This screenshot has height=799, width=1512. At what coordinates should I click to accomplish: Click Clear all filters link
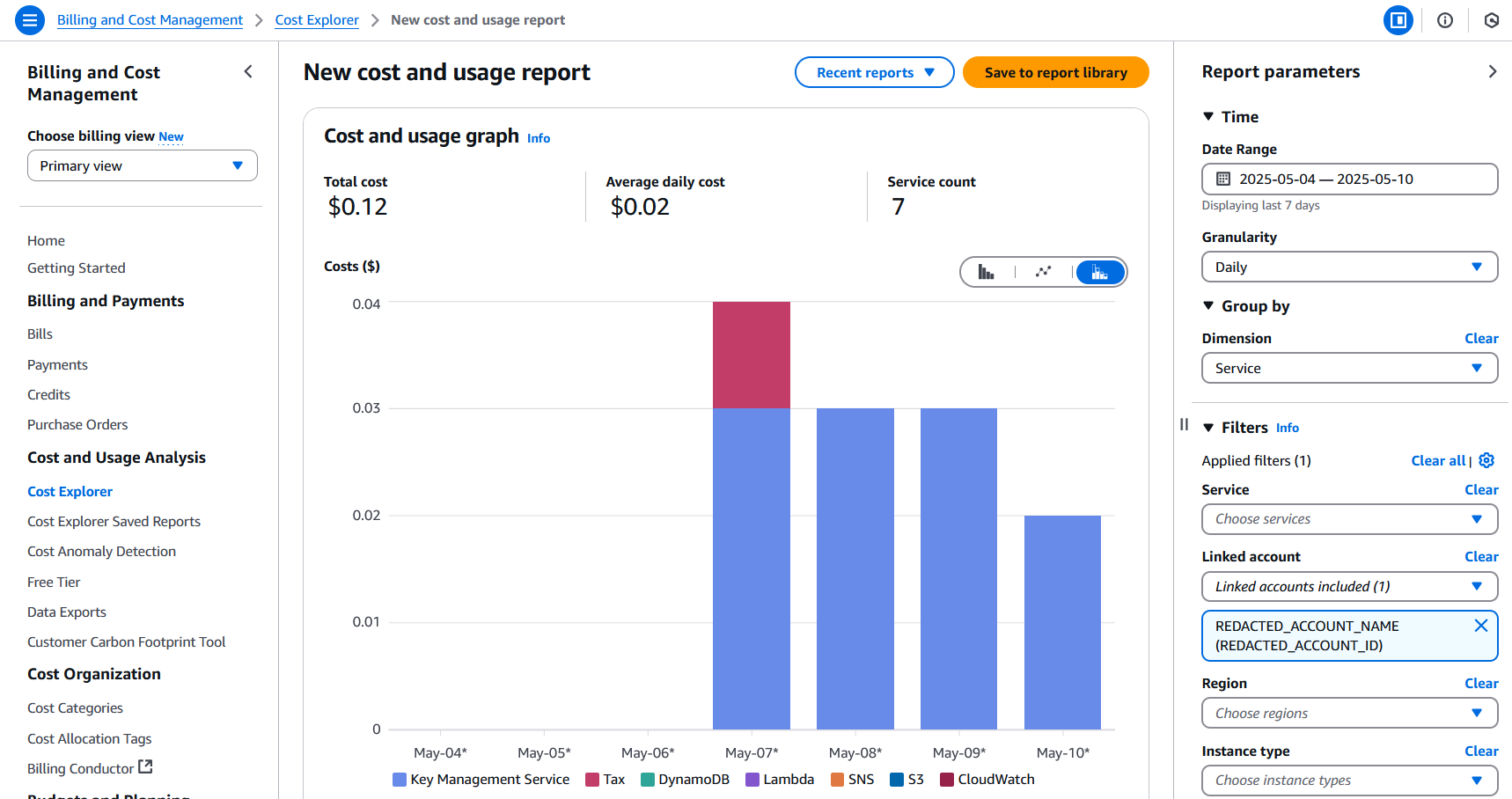pos(1438,460)
